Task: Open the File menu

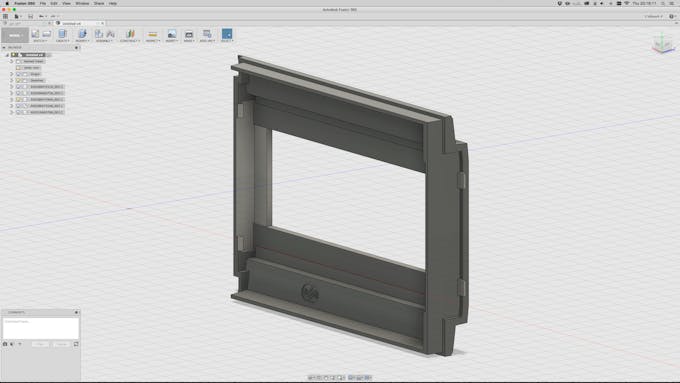Action: click(42, 3)
